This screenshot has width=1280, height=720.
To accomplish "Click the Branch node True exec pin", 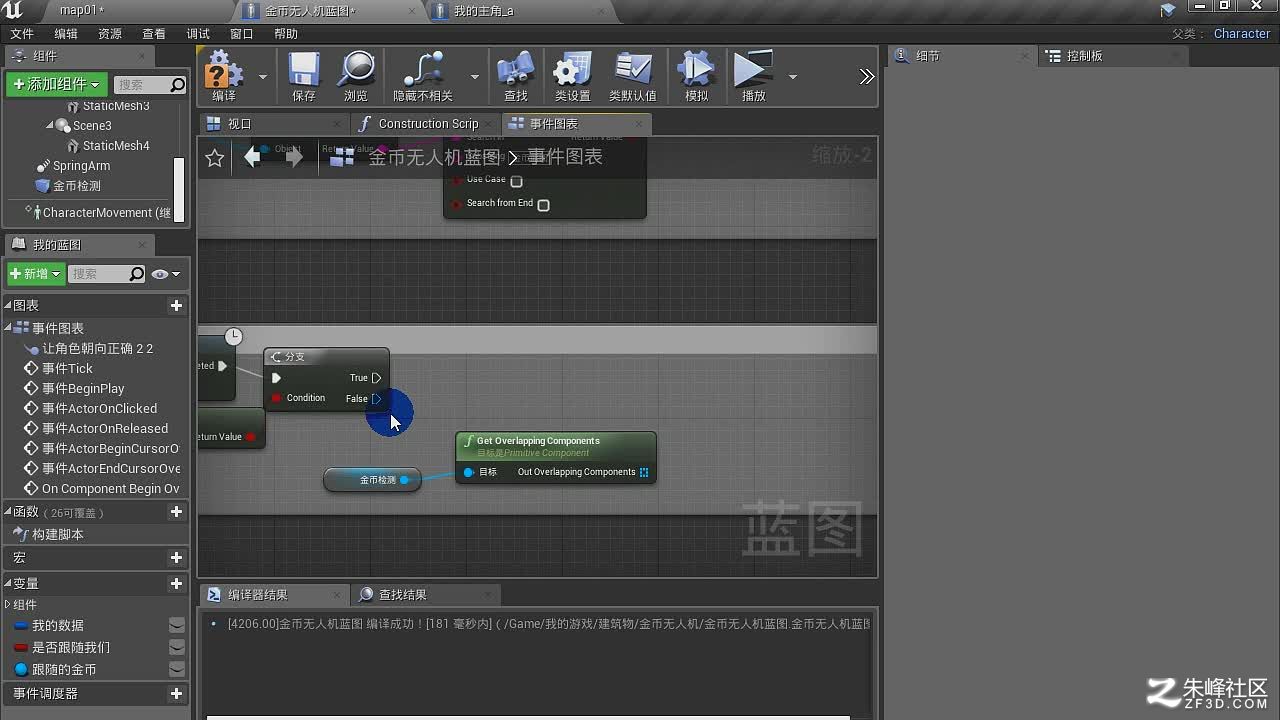I will (x=376, y=378).
